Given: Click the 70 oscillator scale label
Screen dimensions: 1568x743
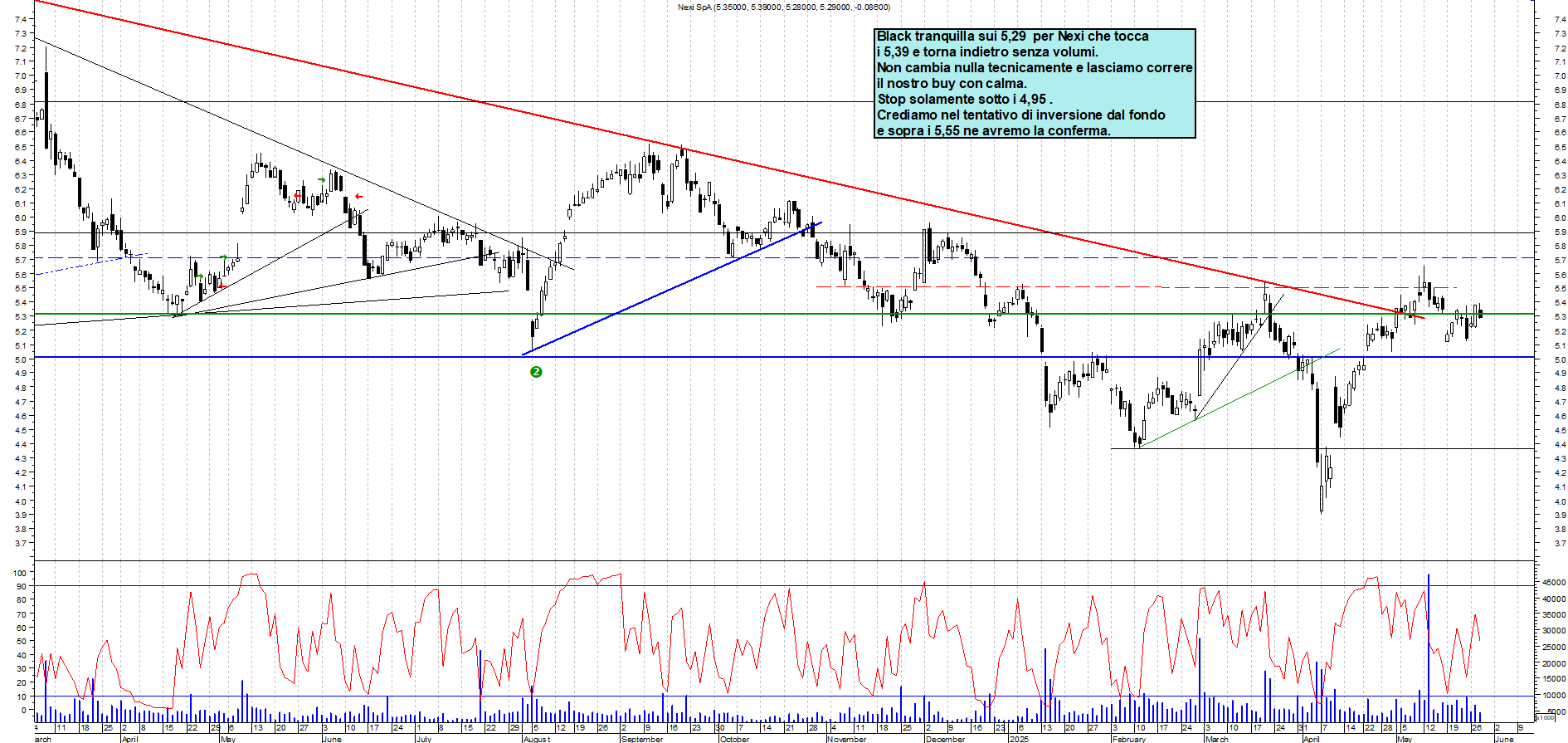Looking at the screenshot, I should pyautogui.click(x=22, y=615).
